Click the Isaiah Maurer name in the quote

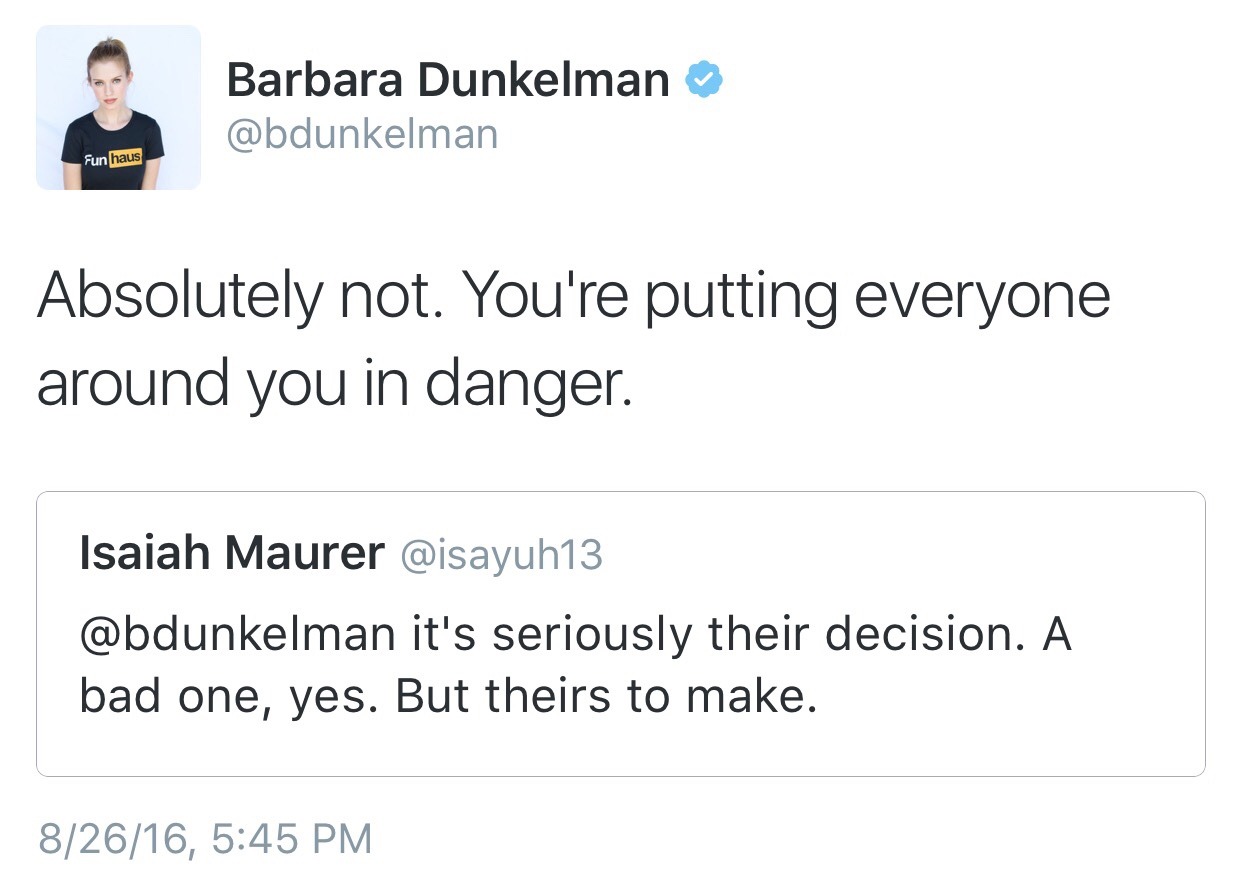[232, 553]
